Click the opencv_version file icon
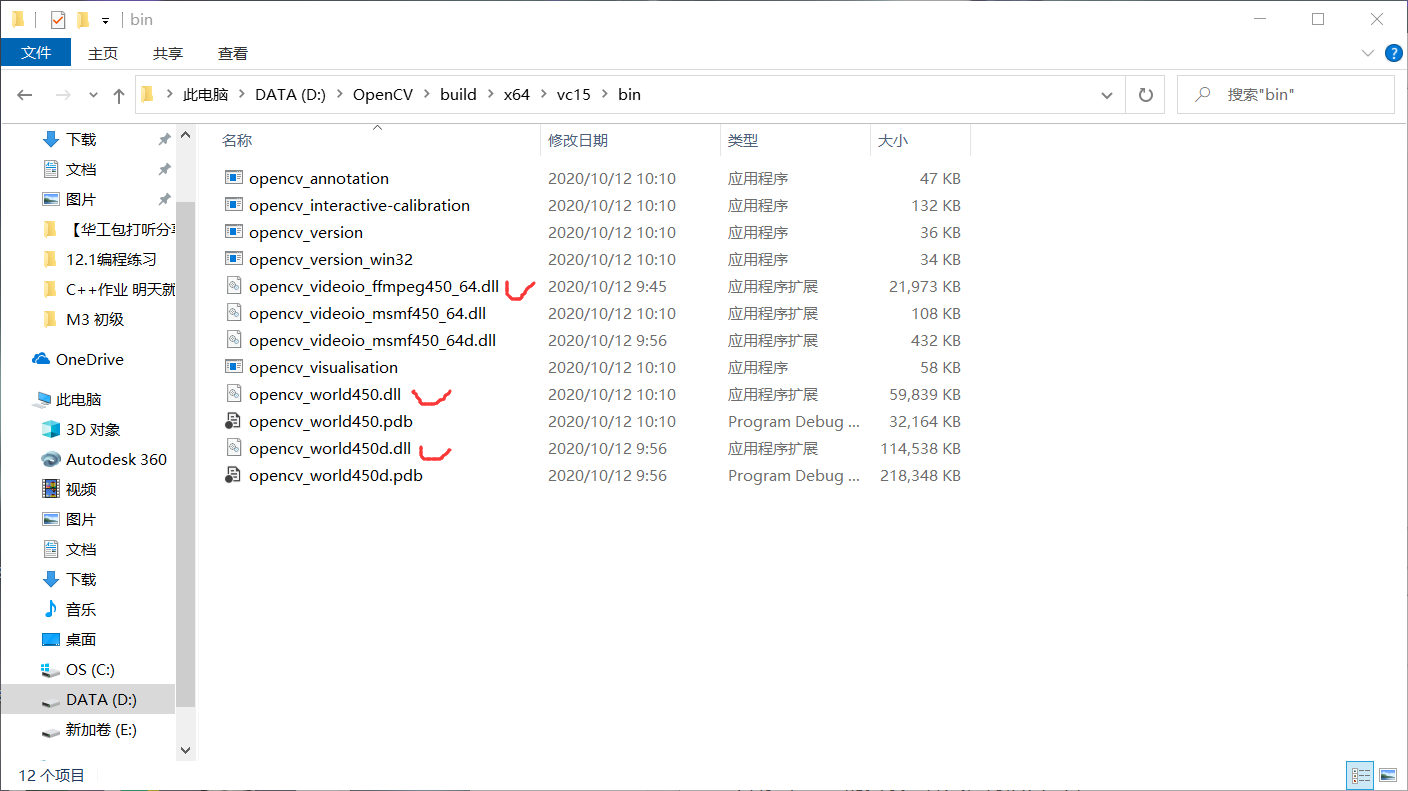 (234, 232)
